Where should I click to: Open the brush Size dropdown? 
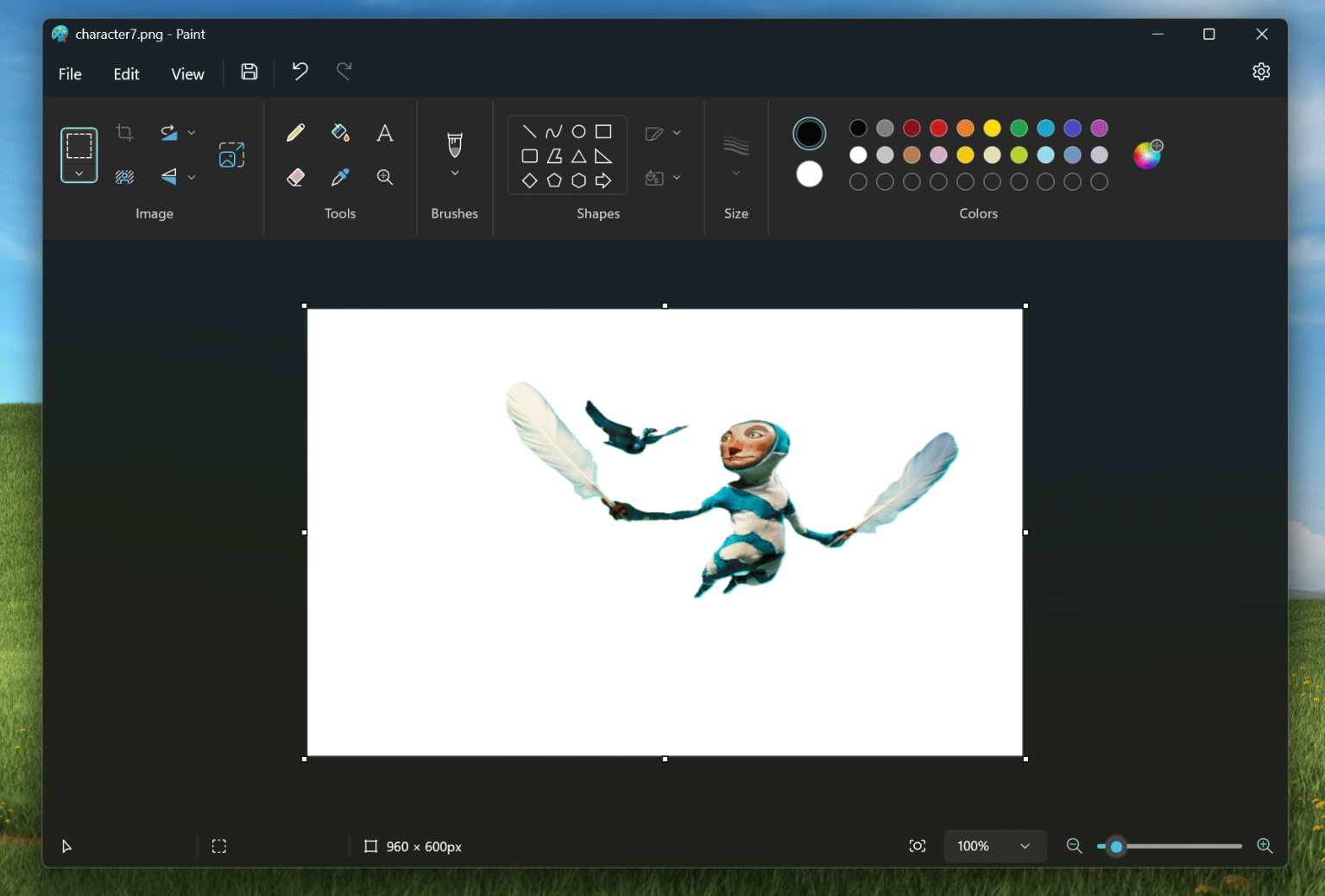[735, 172]
